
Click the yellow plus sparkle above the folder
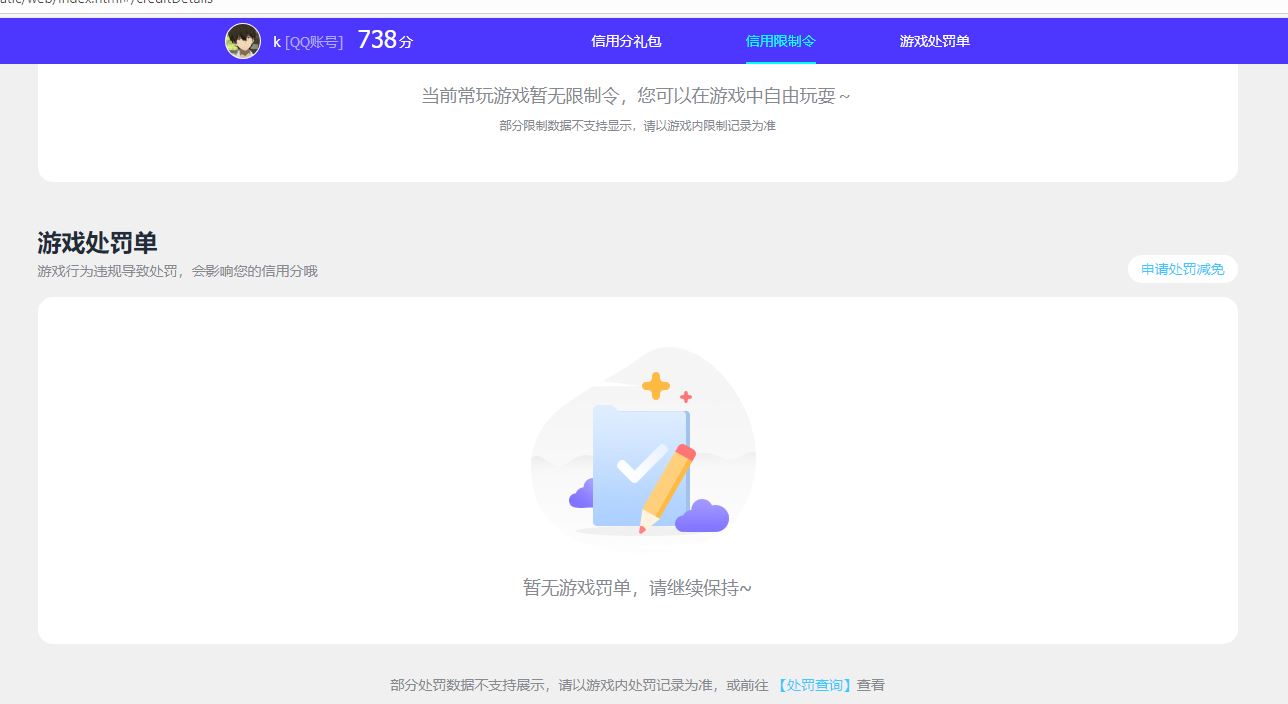[656, 385]
